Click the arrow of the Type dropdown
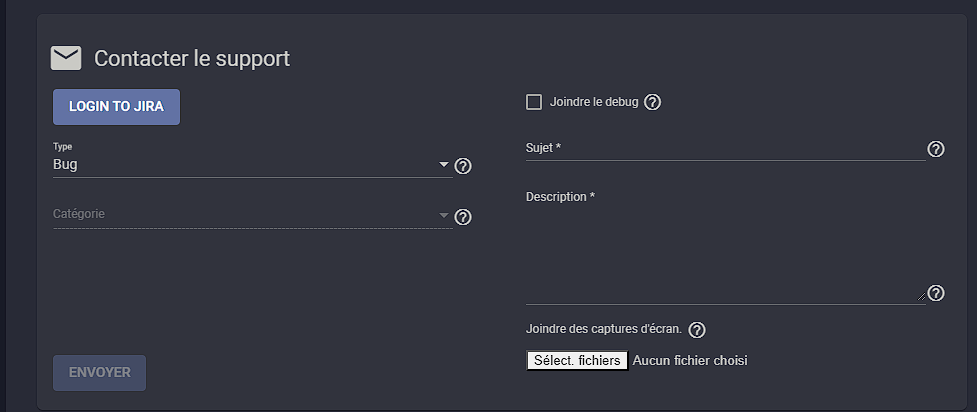The image size is (977, 412). [x=444, y=165]
